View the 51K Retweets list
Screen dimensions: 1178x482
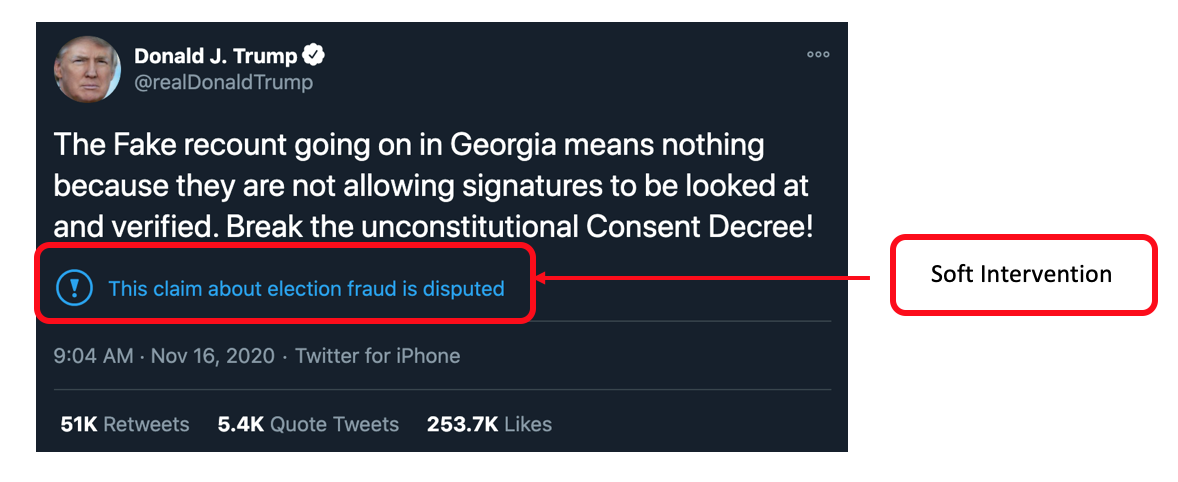point(125,424)
